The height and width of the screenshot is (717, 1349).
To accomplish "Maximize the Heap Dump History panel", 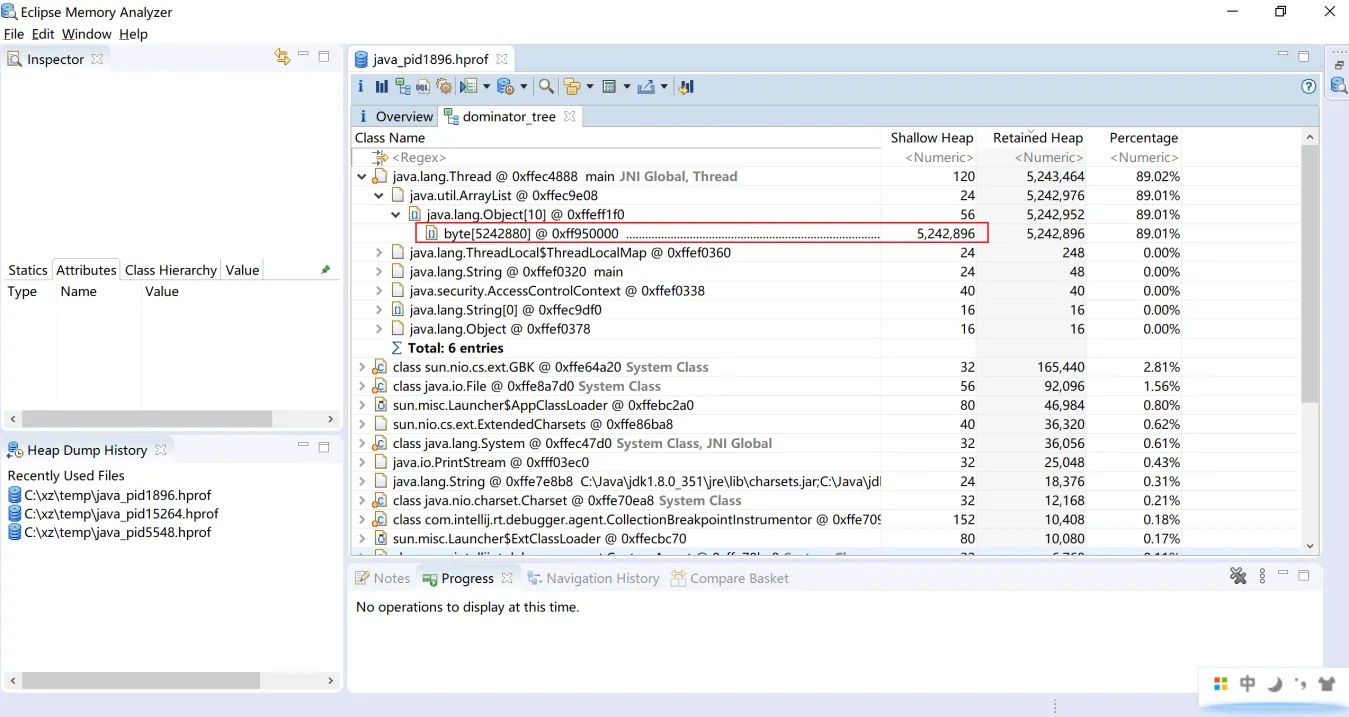I will click(x=324, y=447).
